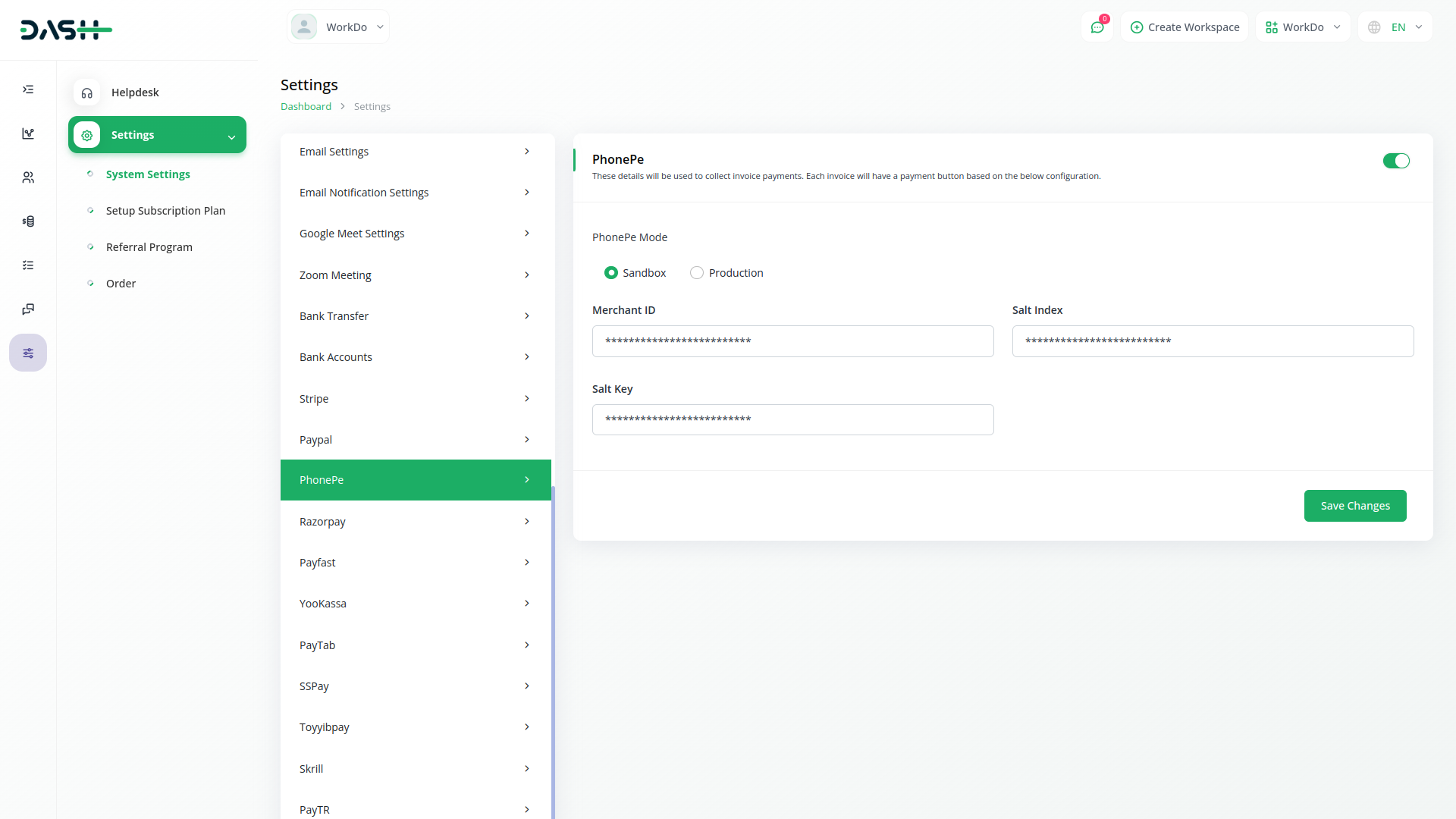Open the chart analytics icon in the left rail

(x=28, y=133)
